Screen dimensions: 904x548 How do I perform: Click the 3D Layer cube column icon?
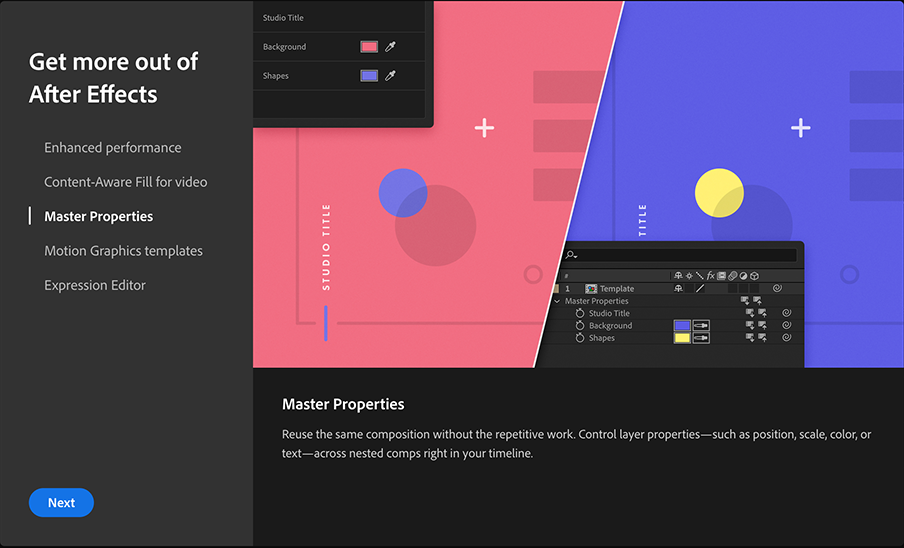coord(754,276)
